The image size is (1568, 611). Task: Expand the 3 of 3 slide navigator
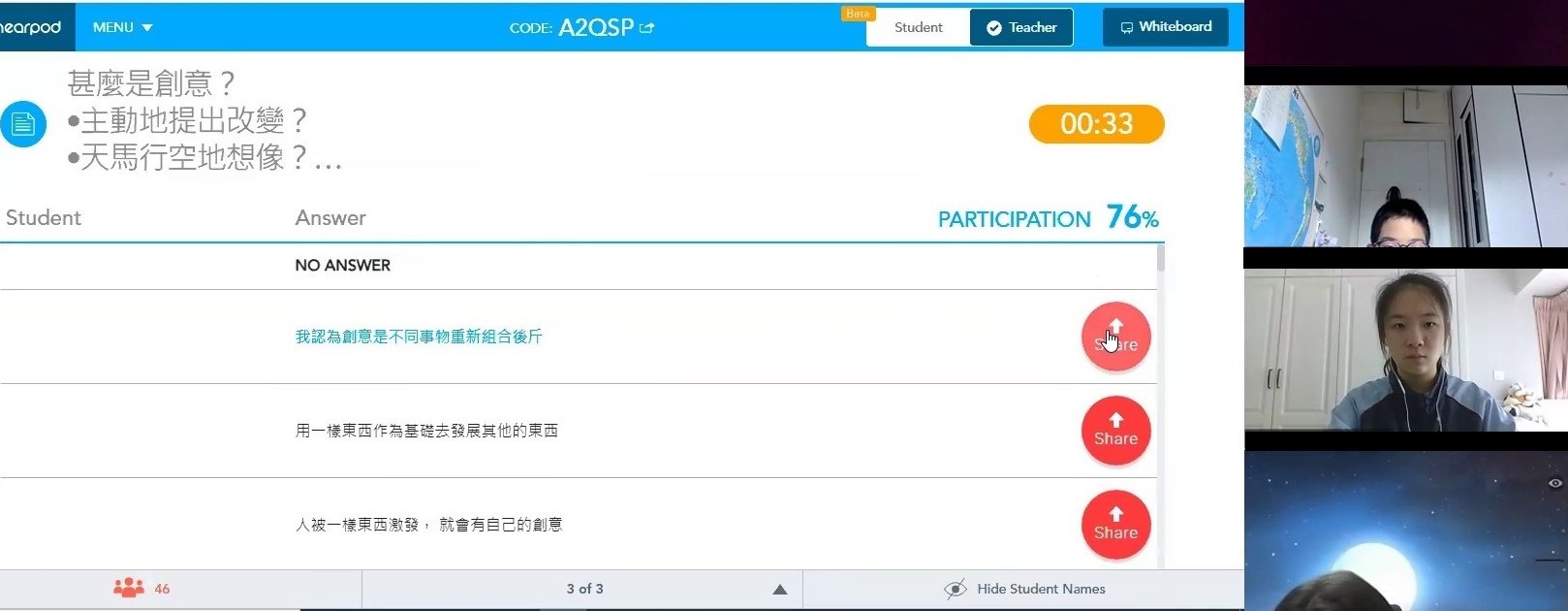pyautogui.click(x=780, y=590)
